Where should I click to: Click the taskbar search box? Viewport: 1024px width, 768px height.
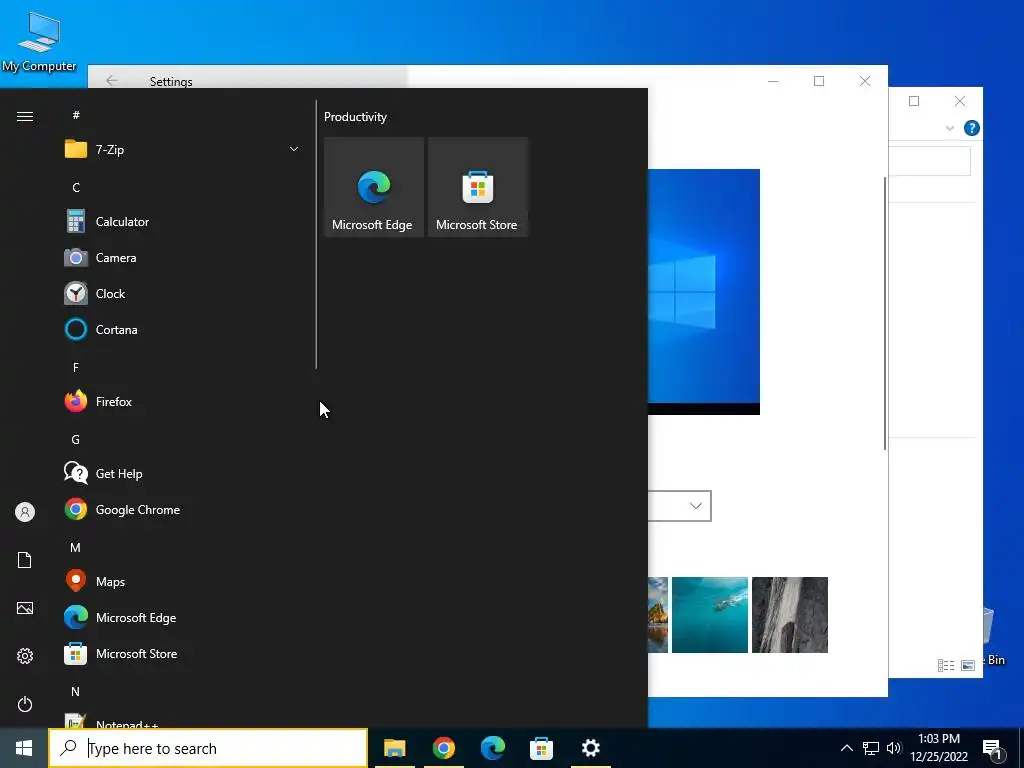[208, 748]
